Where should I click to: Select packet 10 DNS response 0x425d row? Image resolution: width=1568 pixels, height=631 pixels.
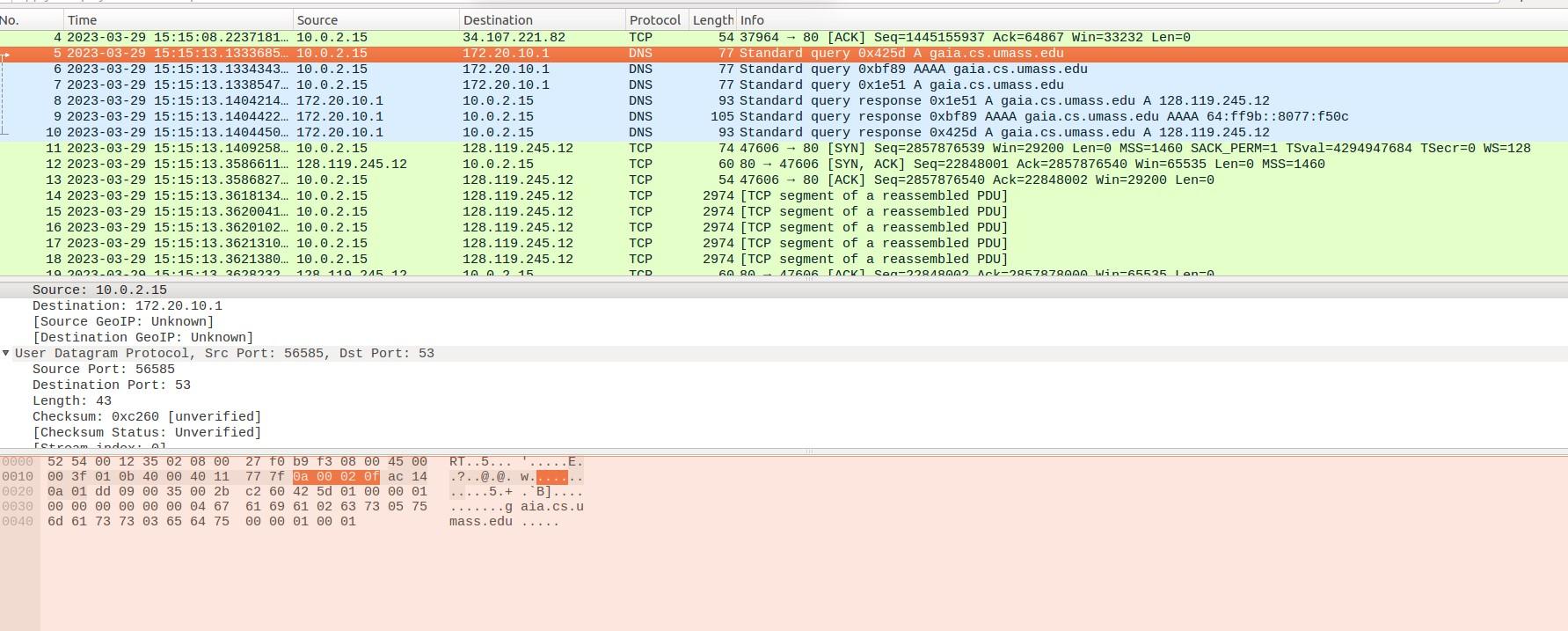point(784,132)
